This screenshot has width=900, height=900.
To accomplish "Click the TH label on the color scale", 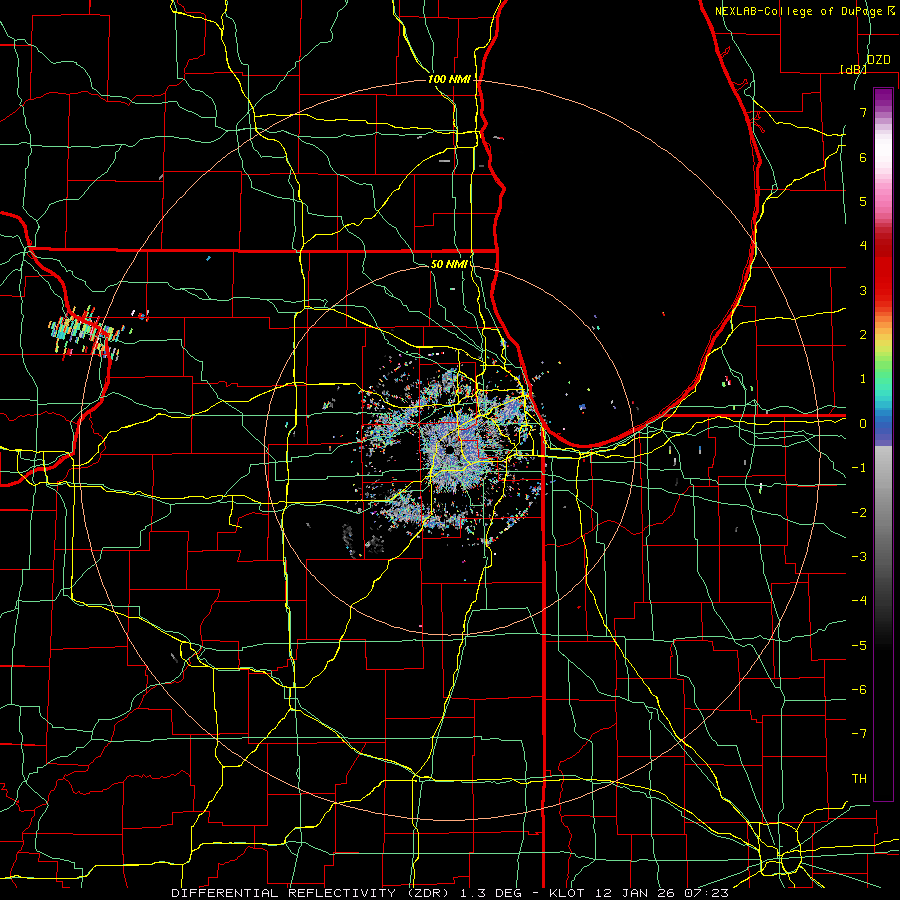I will click(859, 778).
